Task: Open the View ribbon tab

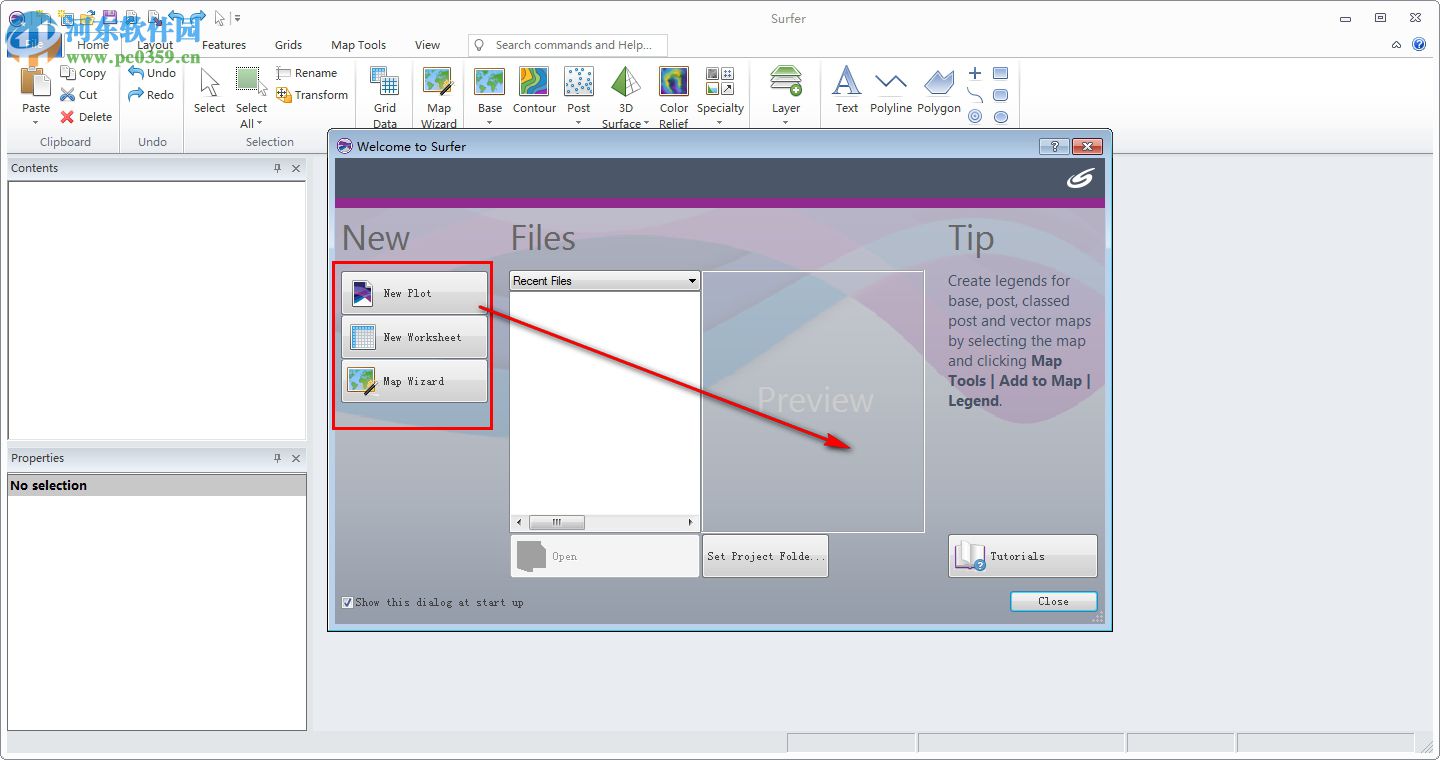Action: (x=427, y=45)
